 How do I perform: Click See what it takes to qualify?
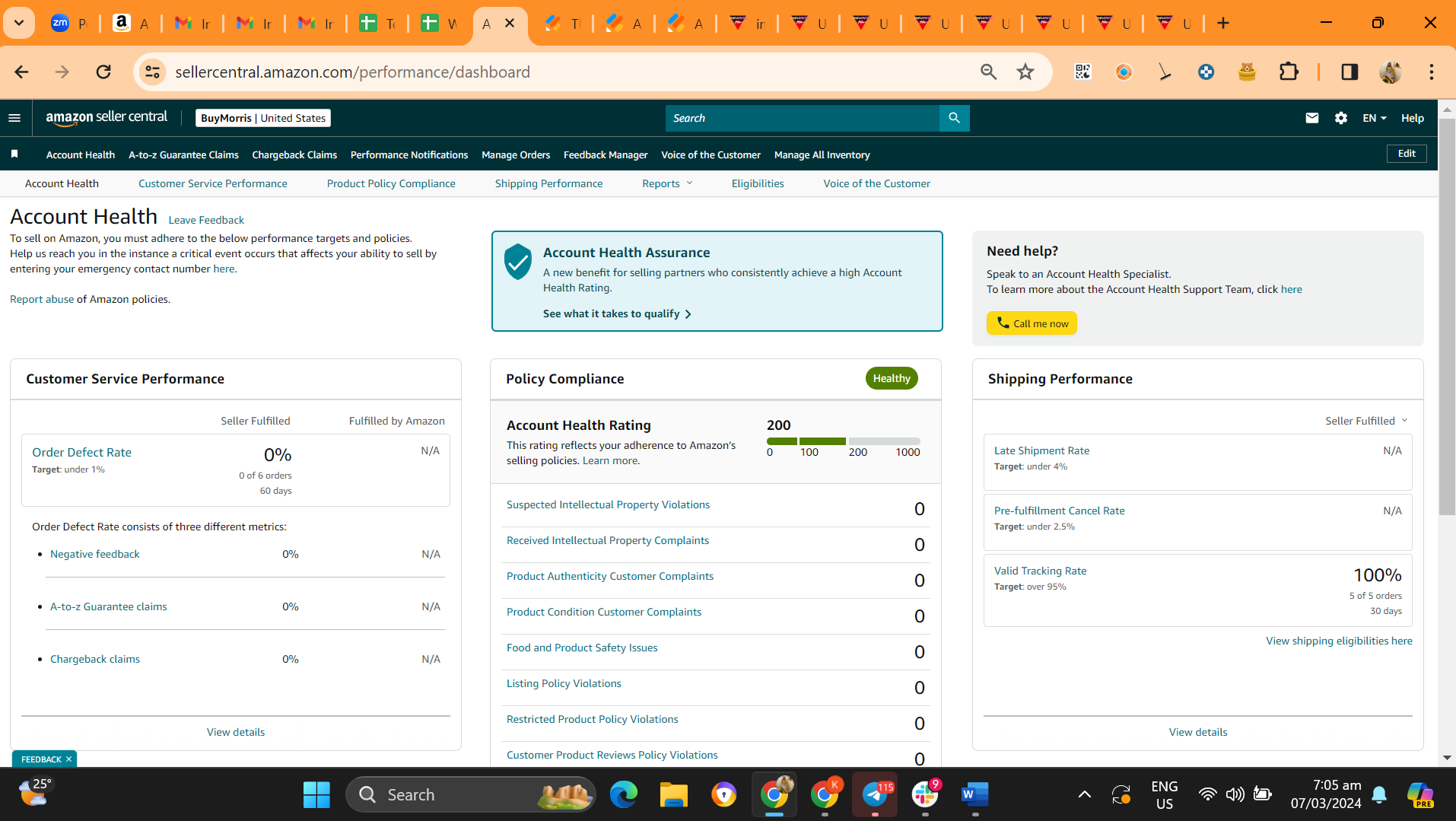tap(617, 313)
